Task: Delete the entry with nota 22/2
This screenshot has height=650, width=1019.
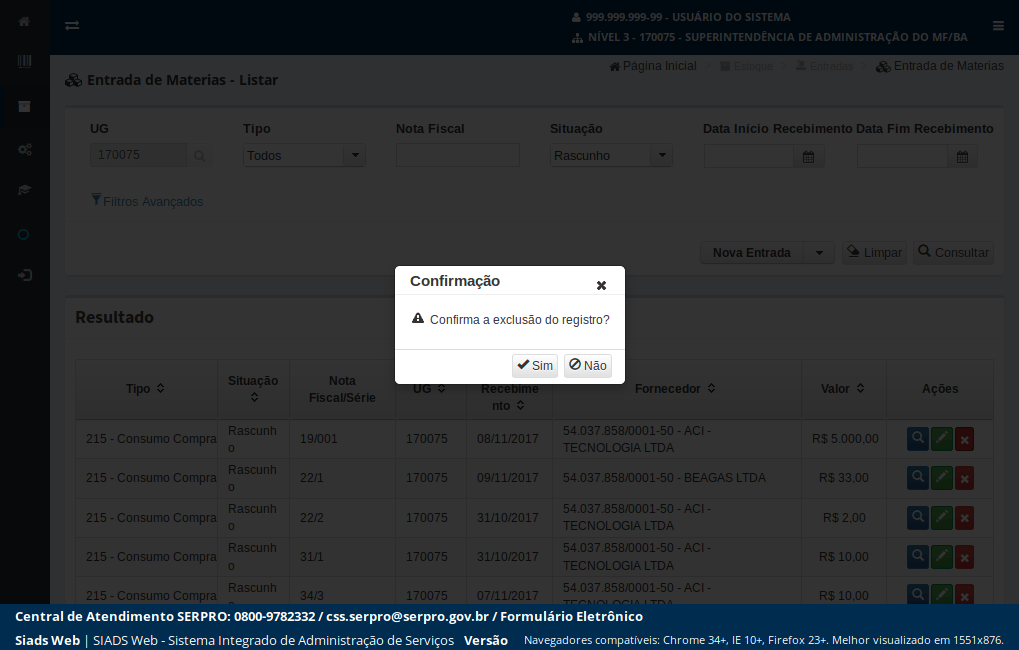Action: (x=964, y=518)
